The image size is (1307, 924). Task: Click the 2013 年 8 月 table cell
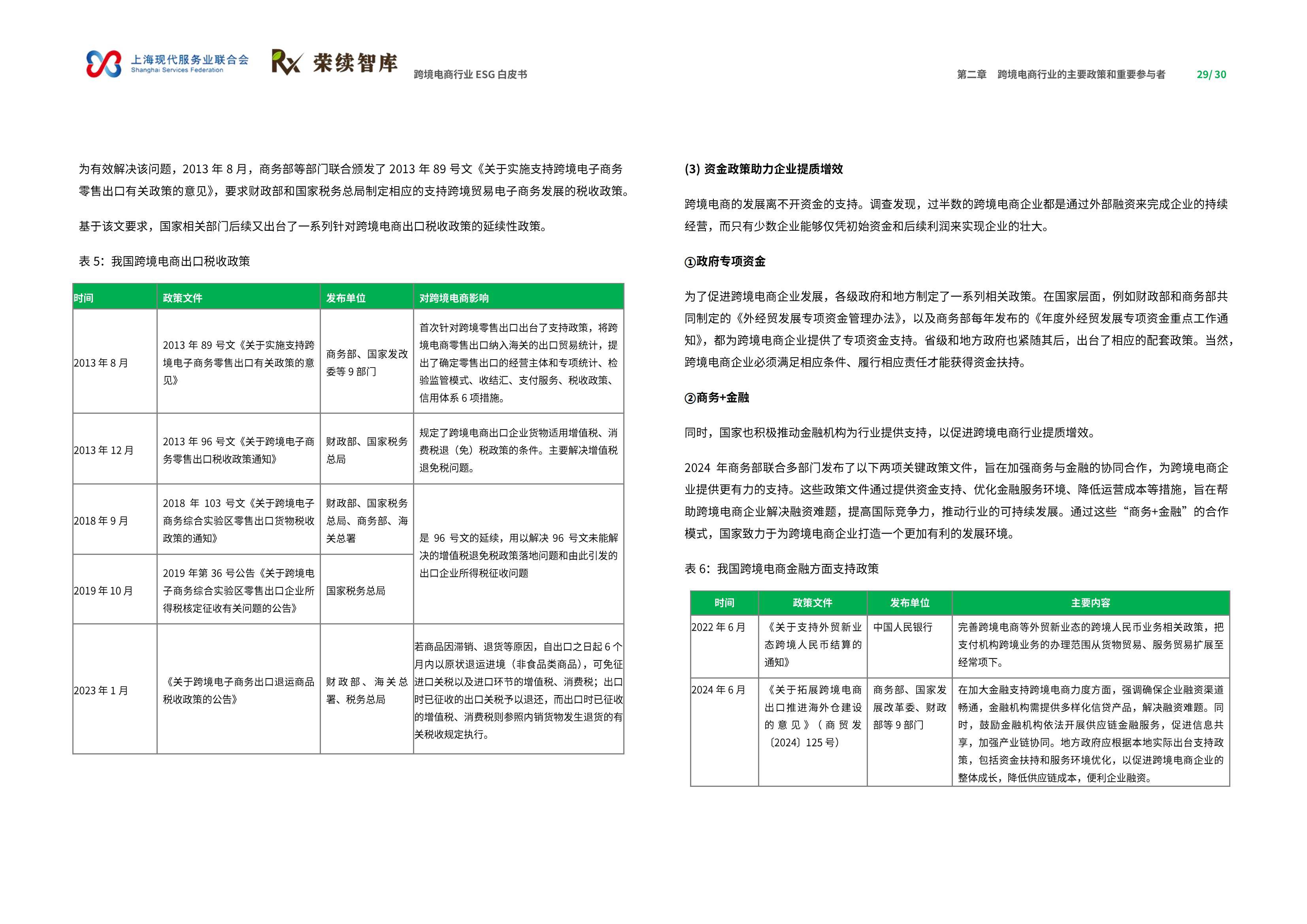tap(115, 362)
